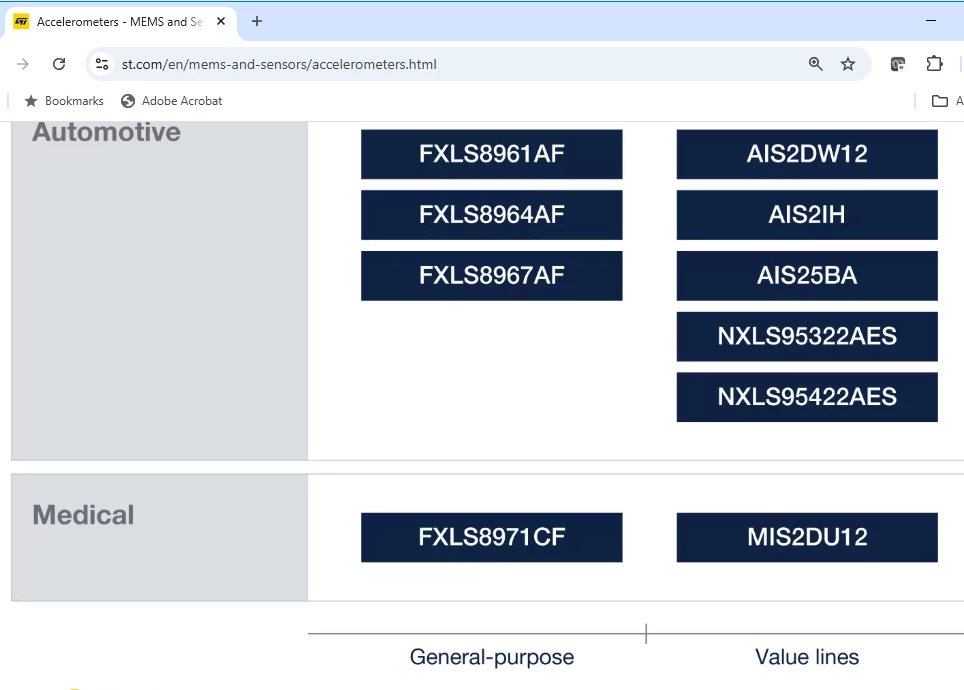
Task: Click the Medical category heading
Action: 83,515
